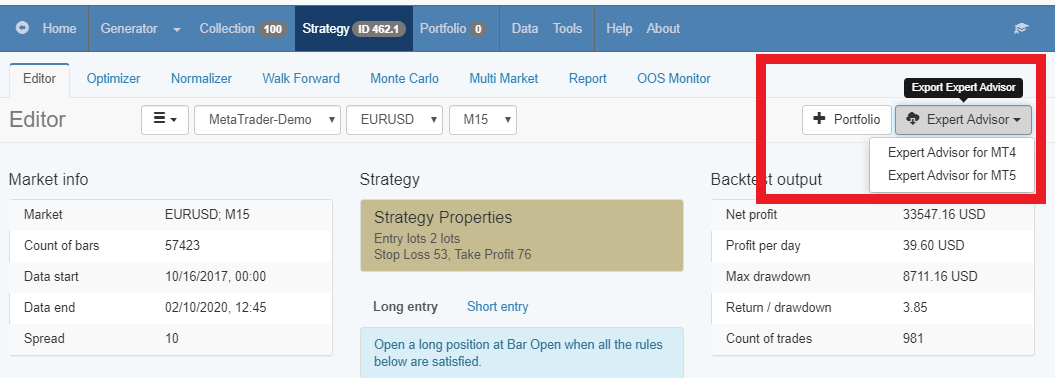This screenshot has height=378, width=1055.
Task: Select Expert Advisor for MT4
Action: (x=951, y=153)
